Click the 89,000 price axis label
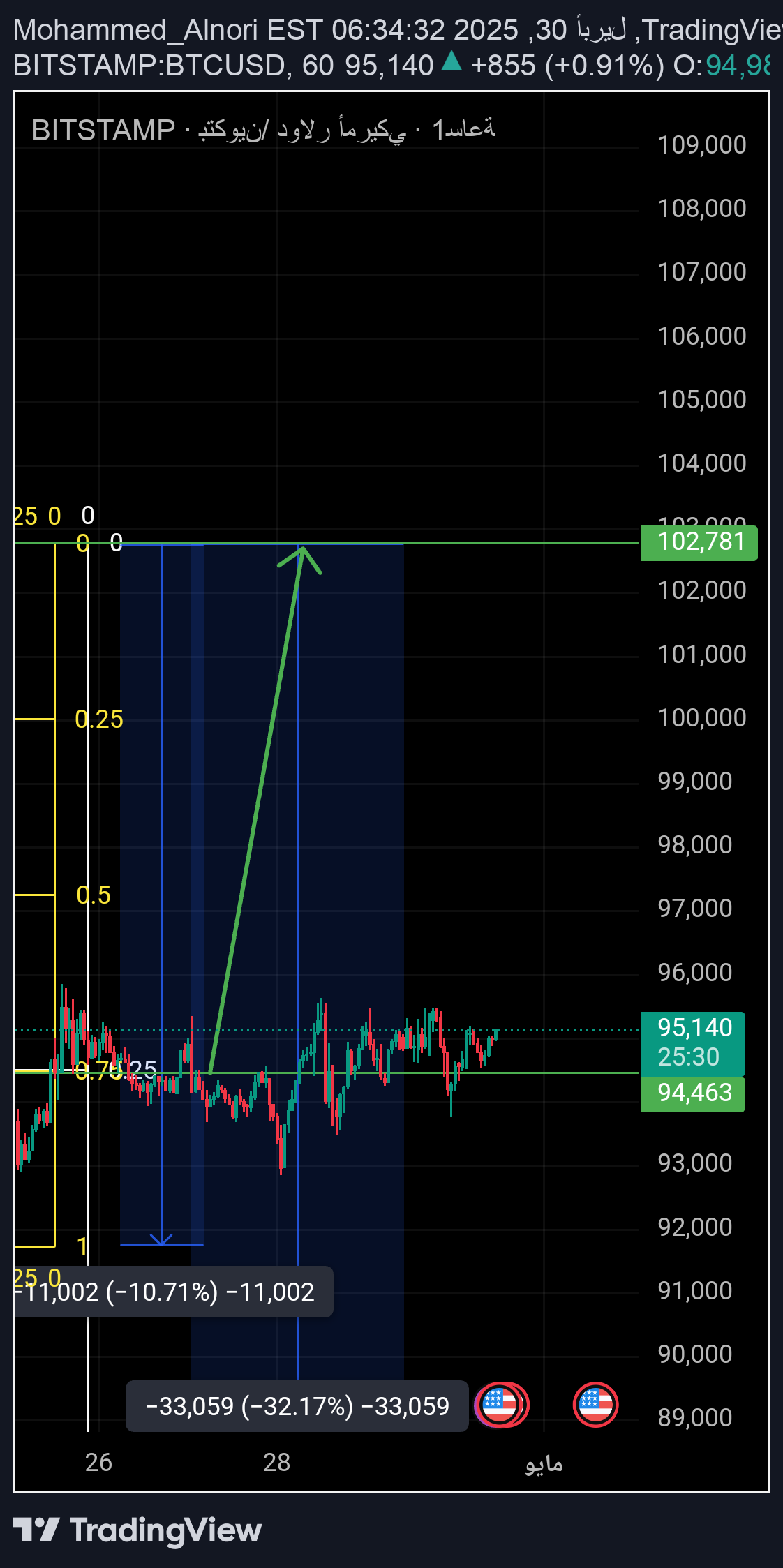 click(x=695, y=1418)
